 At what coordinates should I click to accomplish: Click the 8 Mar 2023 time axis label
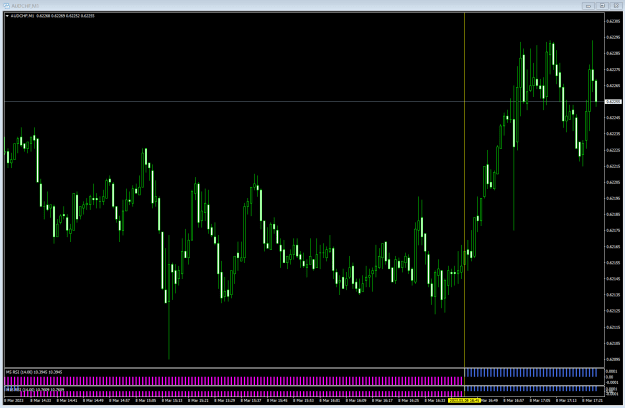click(14, 400)
